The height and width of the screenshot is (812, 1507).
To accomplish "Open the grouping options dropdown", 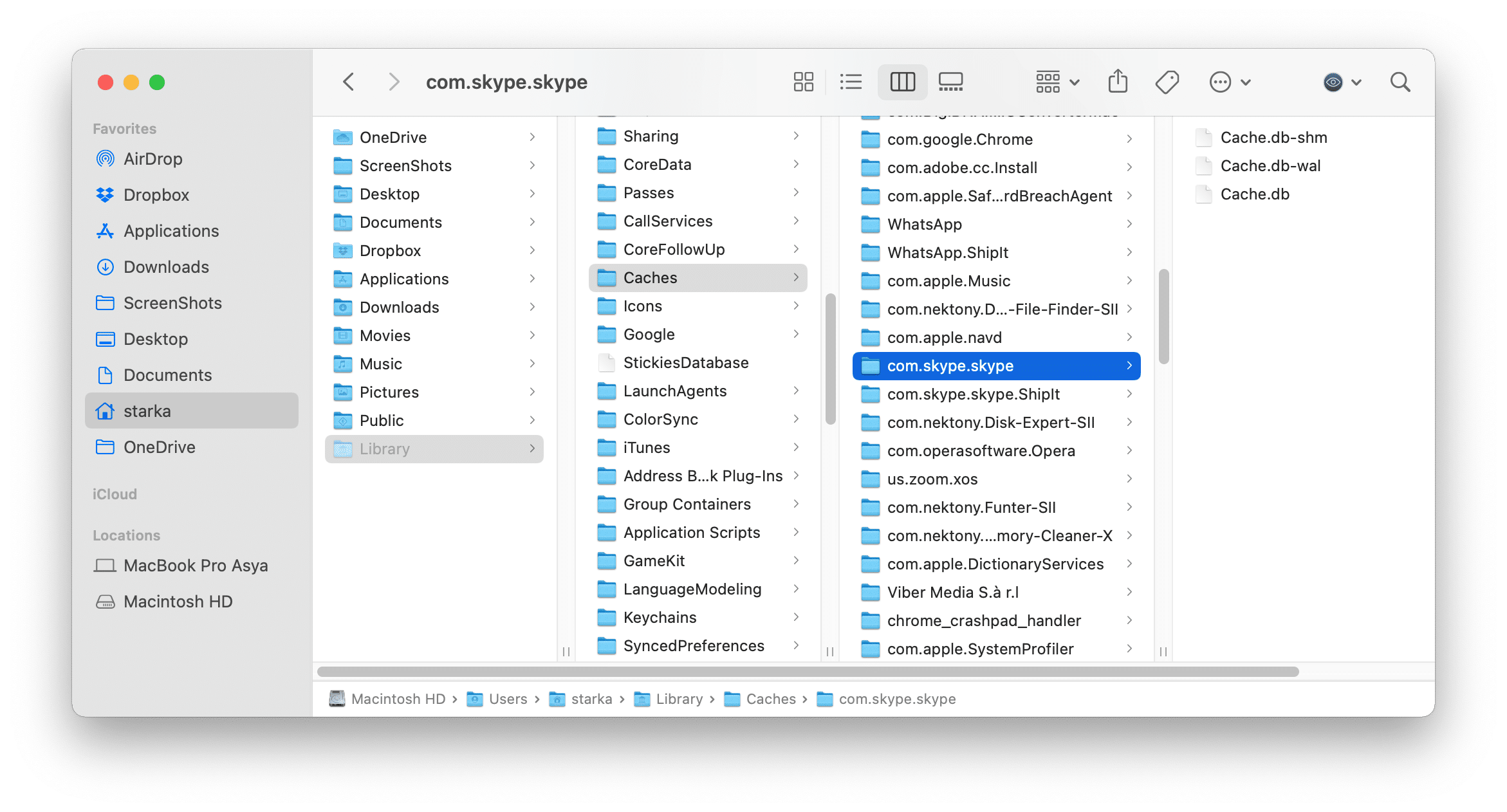I will (1055, 82).
